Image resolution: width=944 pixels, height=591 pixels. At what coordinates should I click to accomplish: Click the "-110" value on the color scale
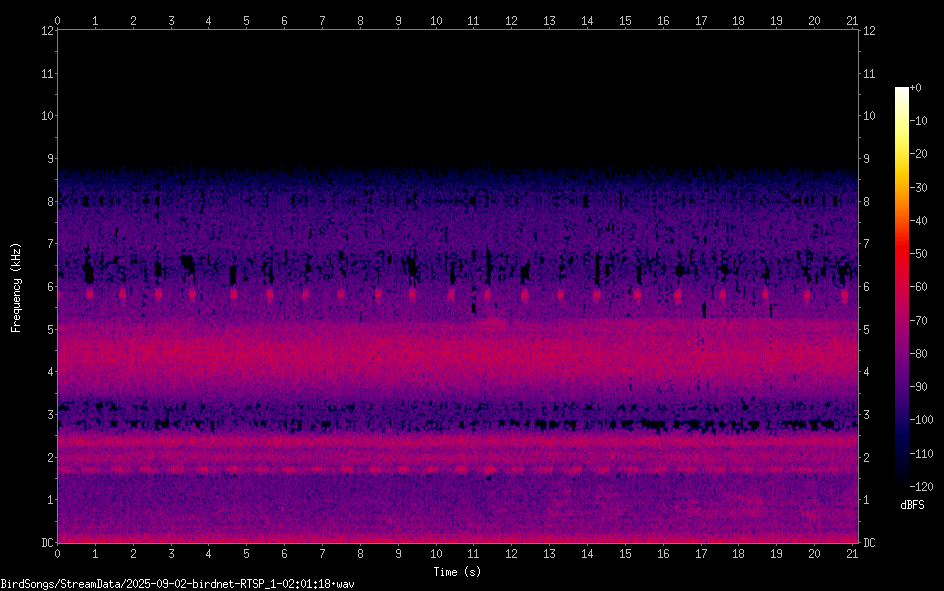pyautogui.click(x=922, y=454)
